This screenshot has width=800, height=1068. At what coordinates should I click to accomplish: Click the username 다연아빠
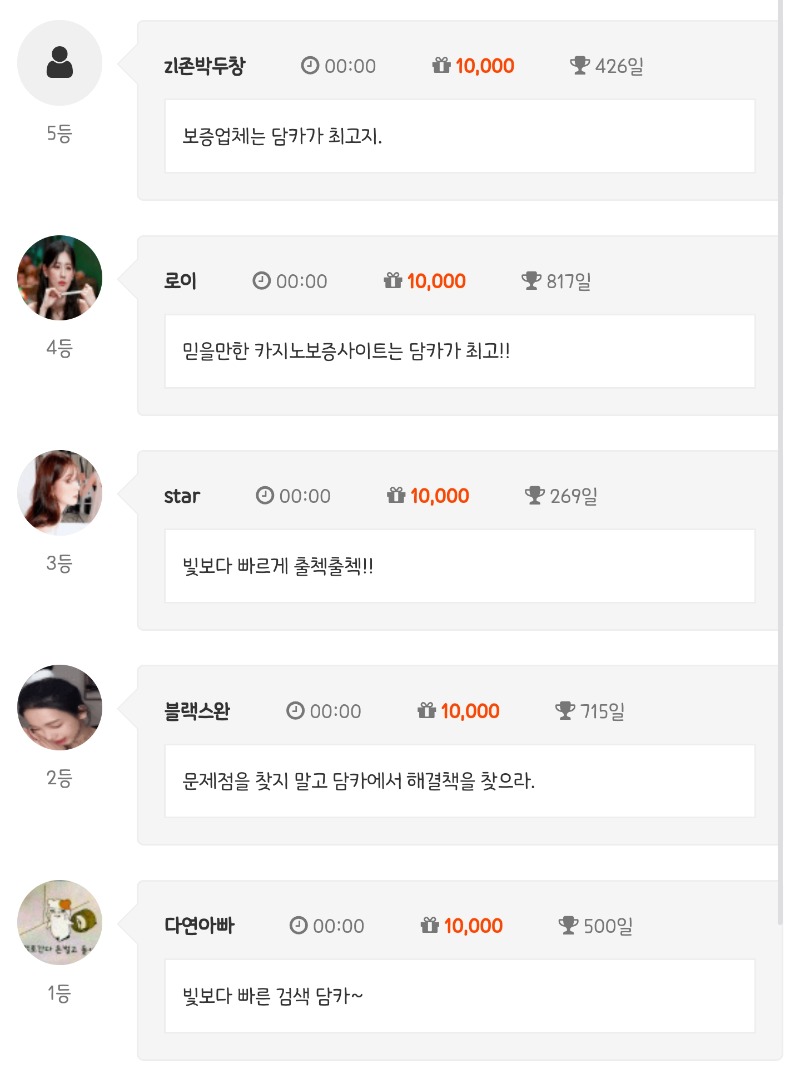click(199, 926)
